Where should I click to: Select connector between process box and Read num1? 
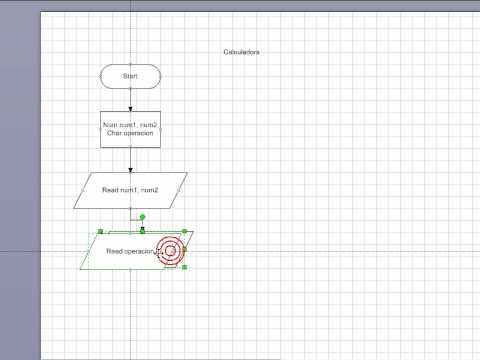[x=130, y=160]
